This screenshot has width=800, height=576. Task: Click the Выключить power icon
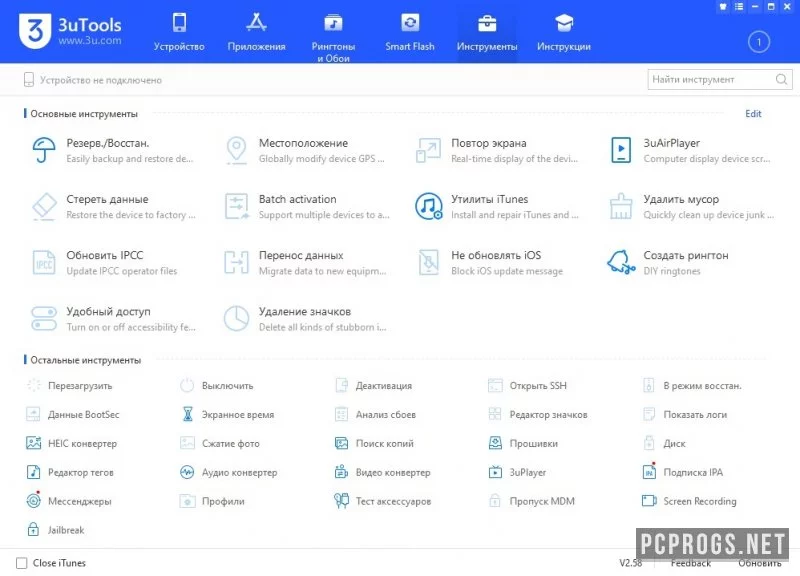click(x=187, y=385)
